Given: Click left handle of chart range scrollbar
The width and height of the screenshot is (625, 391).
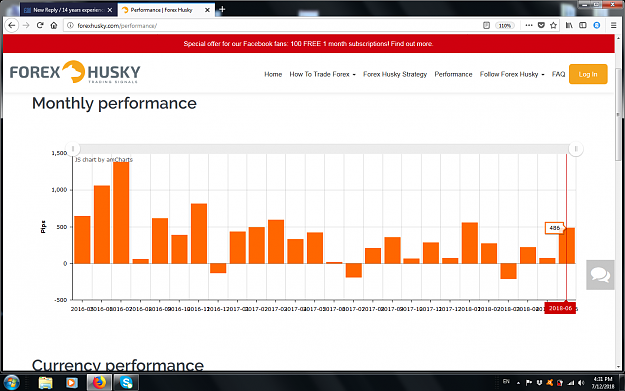Looking at the screenshot, I should [73, 149].
